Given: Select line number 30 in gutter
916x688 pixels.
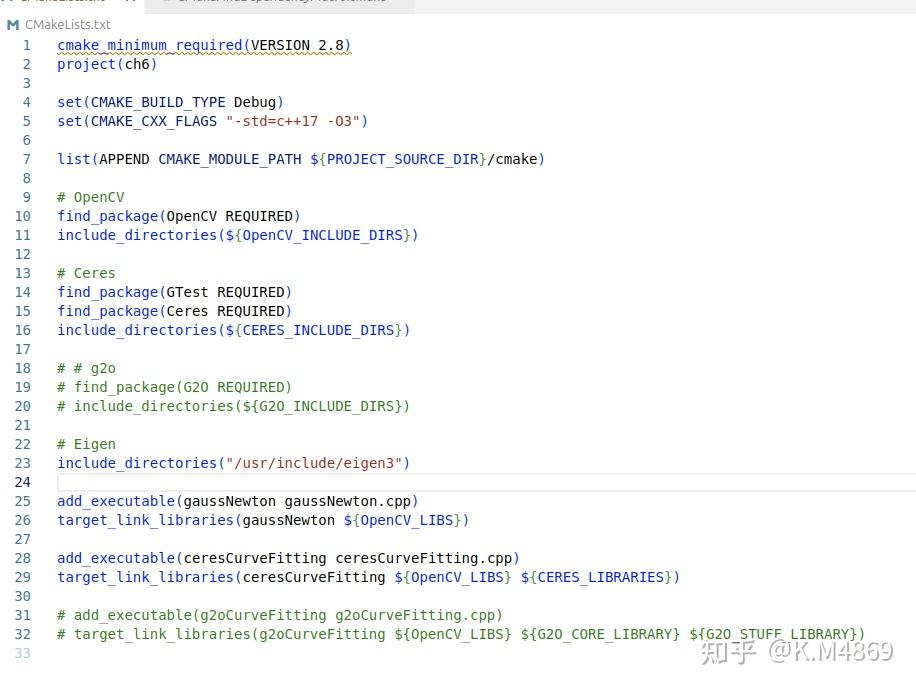Looking at the screenshot, I should click(x=23, y=596).
